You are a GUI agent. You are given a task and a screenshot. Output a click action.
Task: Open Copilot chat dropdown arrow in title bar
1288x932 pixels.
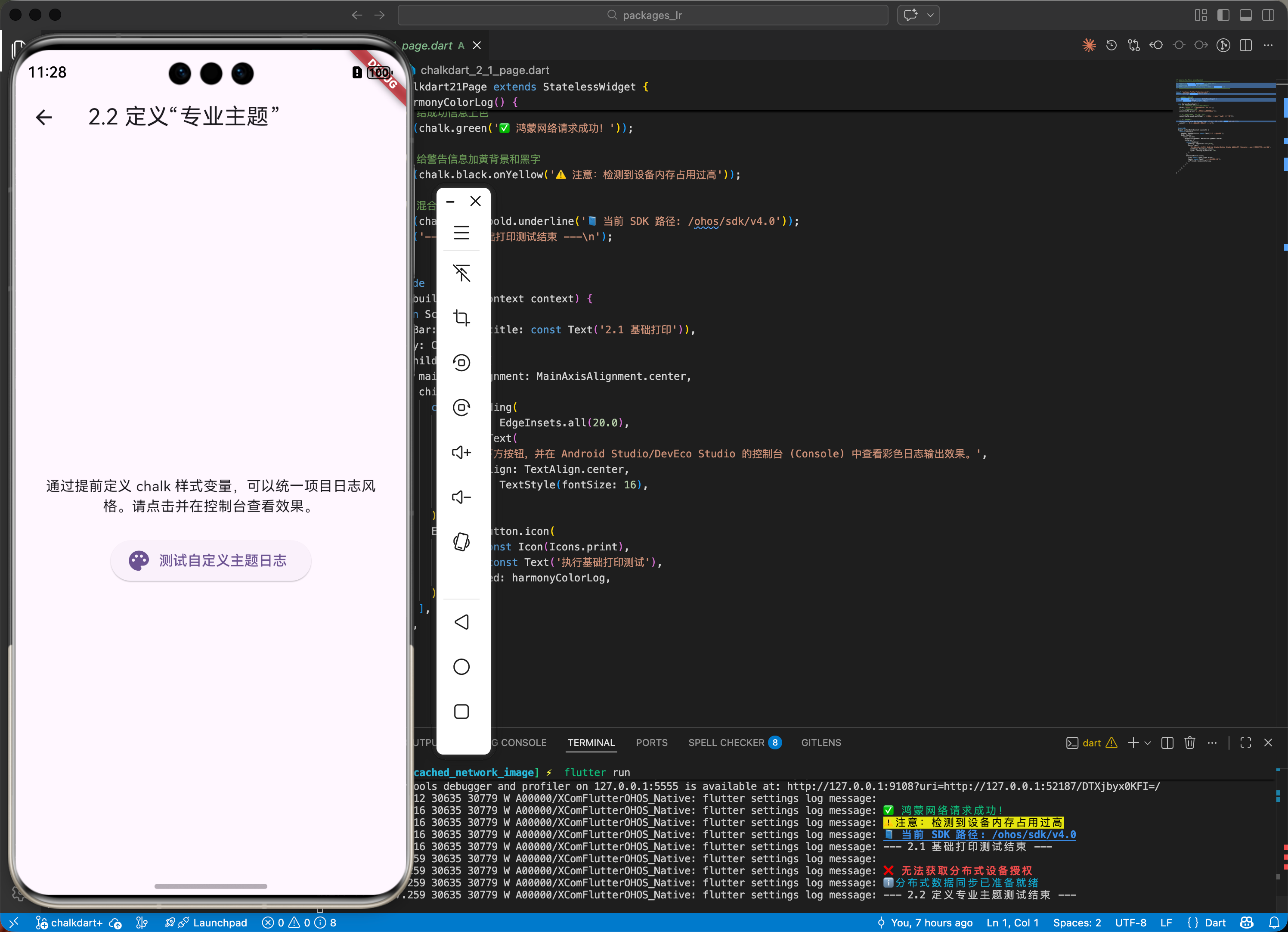pyautogui.click(x=930, y=16)
